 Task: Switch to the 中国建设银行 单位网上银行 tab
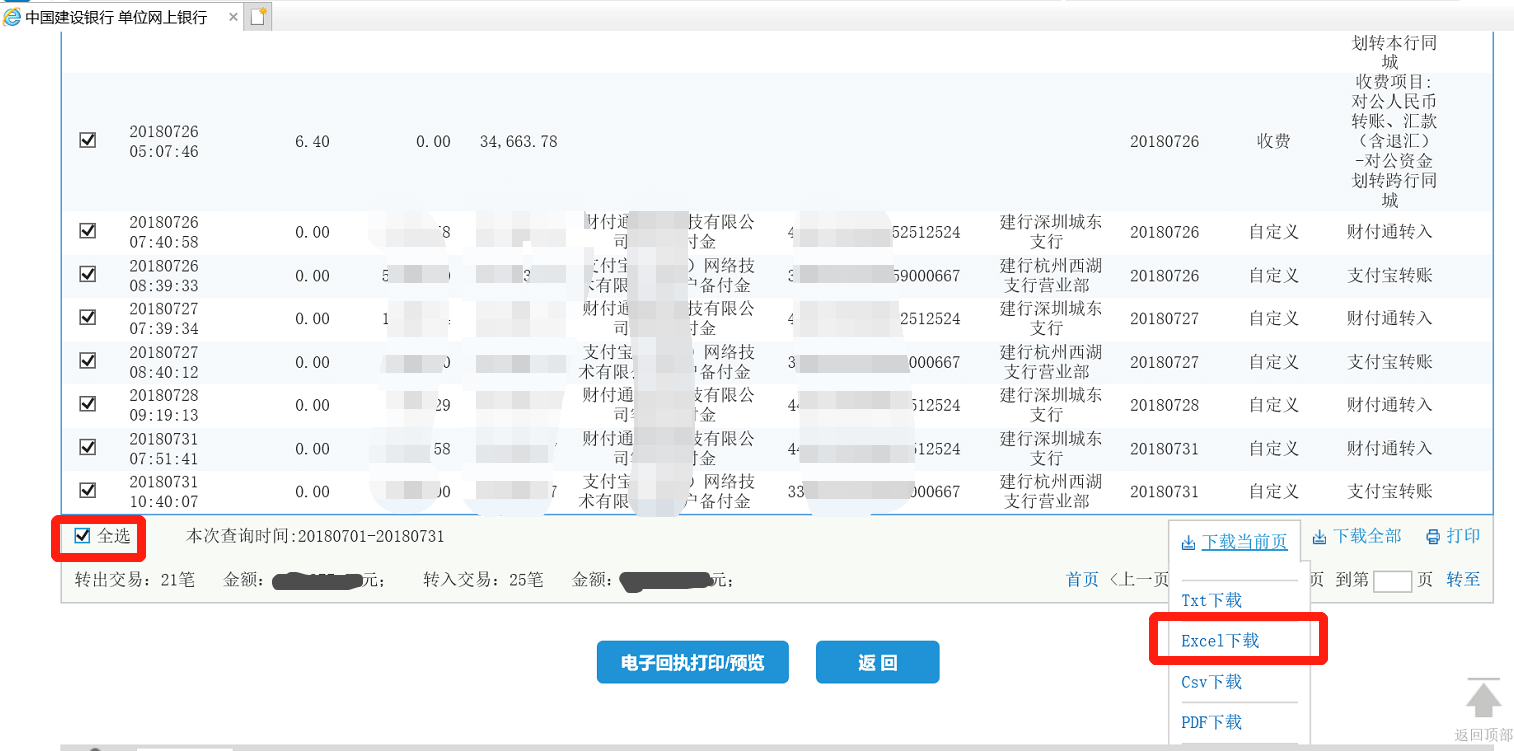click(x=121, y=17)
